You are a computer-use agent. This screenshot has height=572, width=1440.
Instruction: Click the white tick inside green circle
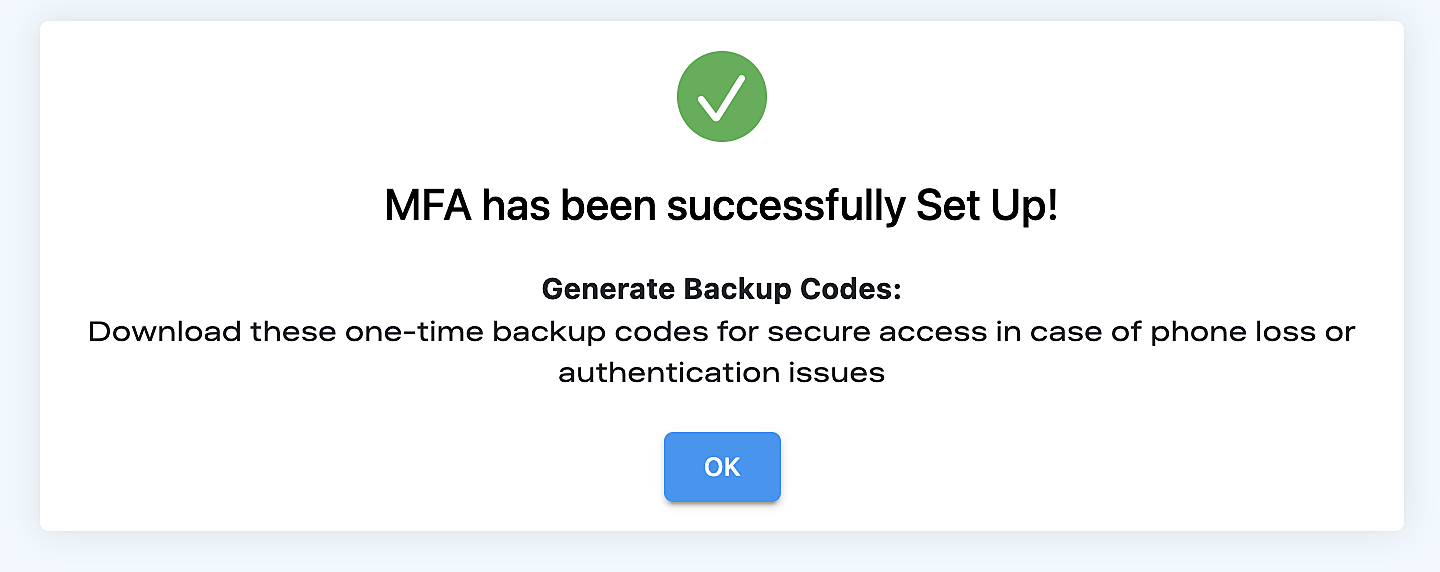722,97
